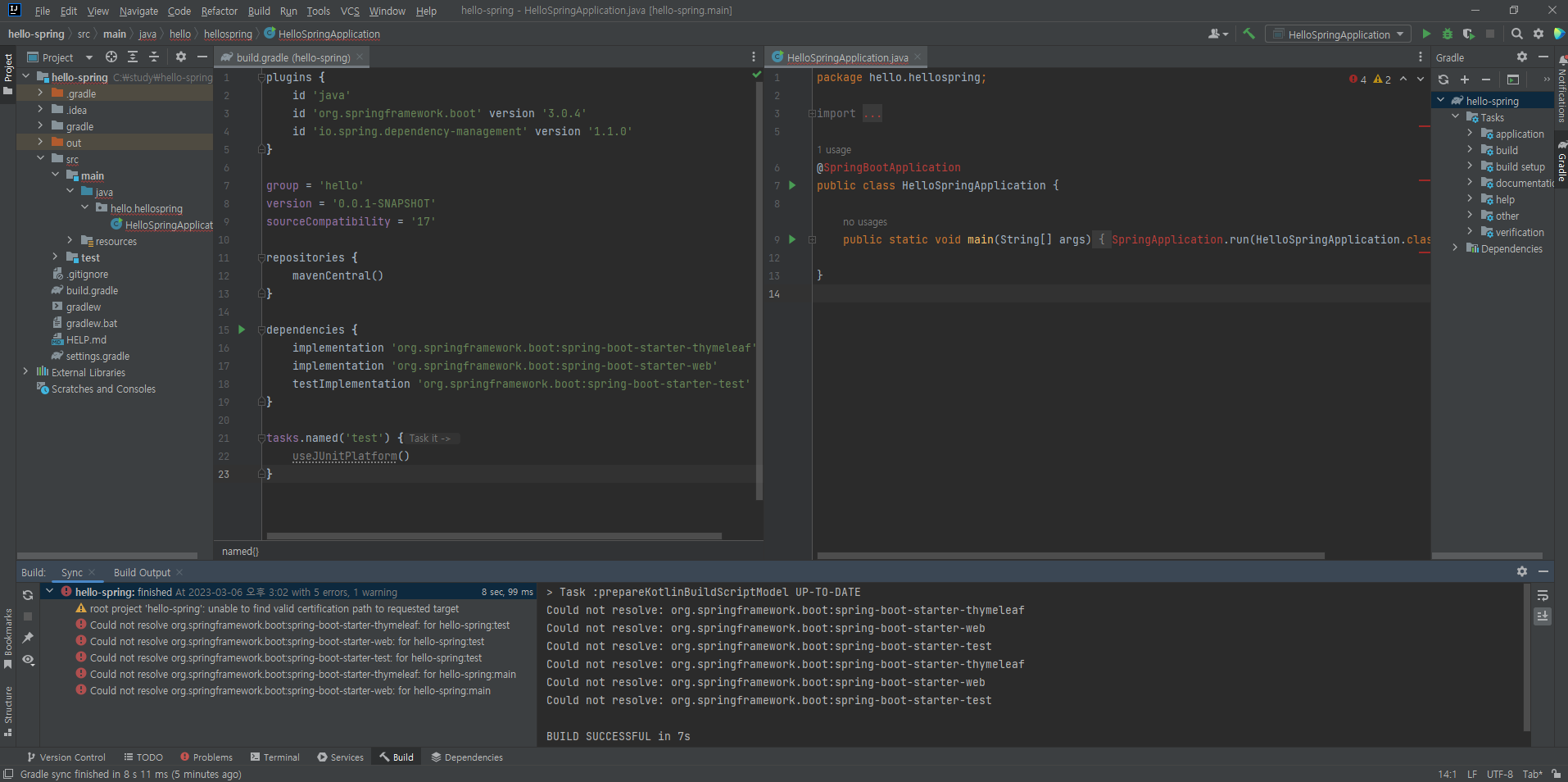This screenshot has width=1568, height=782.
Task: Open Project view mode dropdown
Action: 61,57
